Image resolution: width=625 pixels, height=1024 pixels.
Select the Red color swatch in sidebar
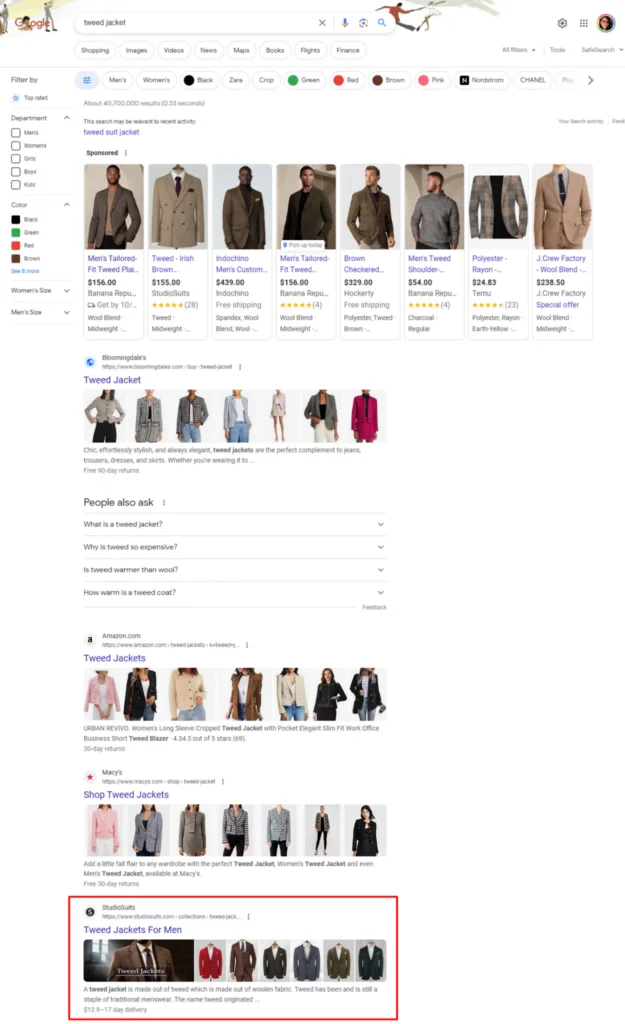(16, 246)
